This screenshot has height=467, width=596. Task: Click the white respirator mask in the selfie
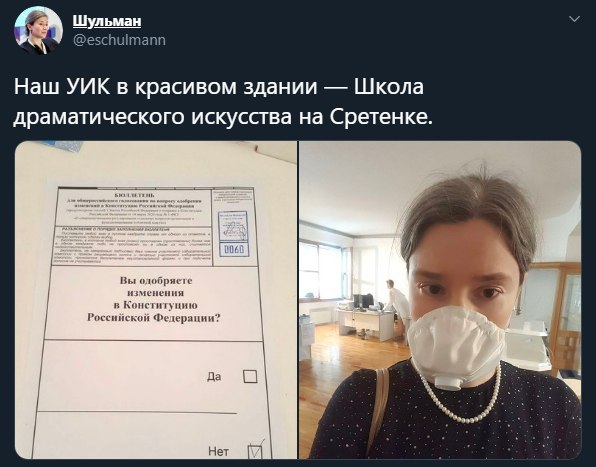pos(456,347)
